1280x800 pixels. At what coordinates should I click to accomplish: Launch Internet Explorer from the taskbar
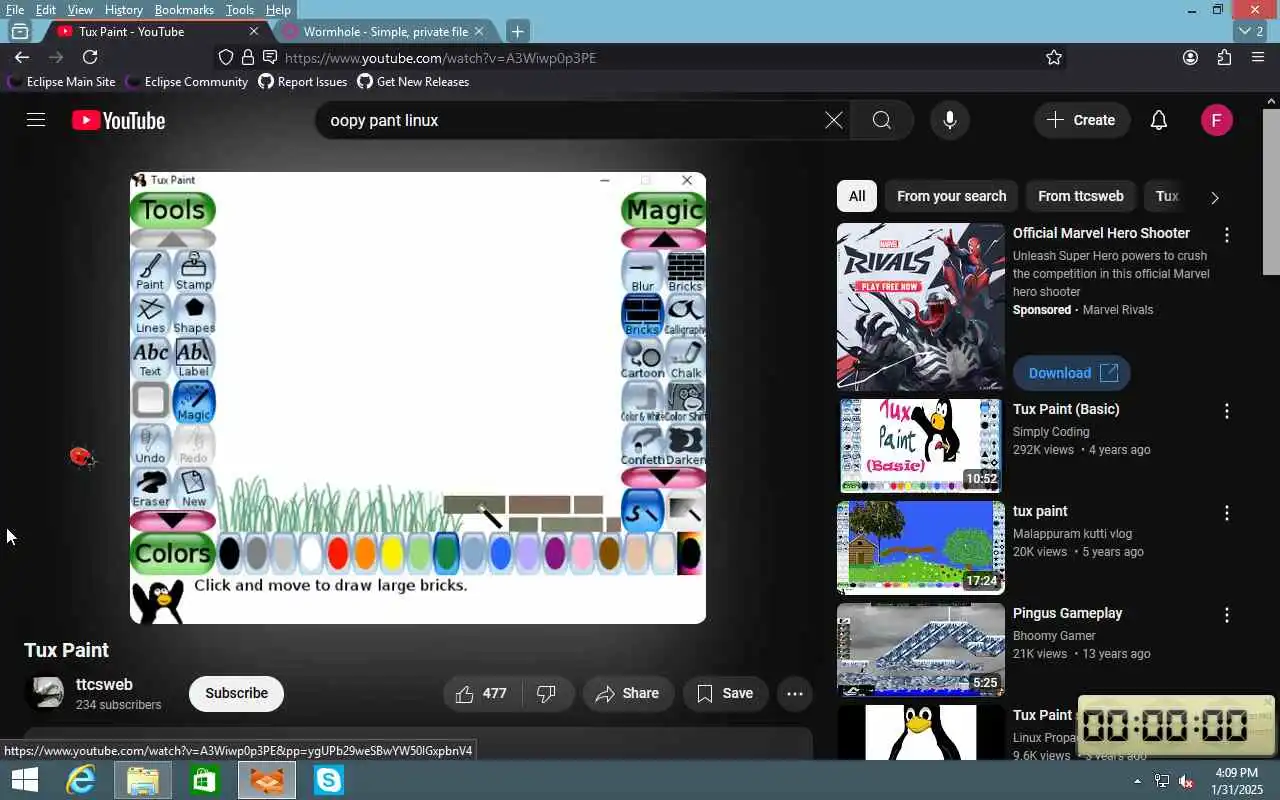[x=81, y=780]
